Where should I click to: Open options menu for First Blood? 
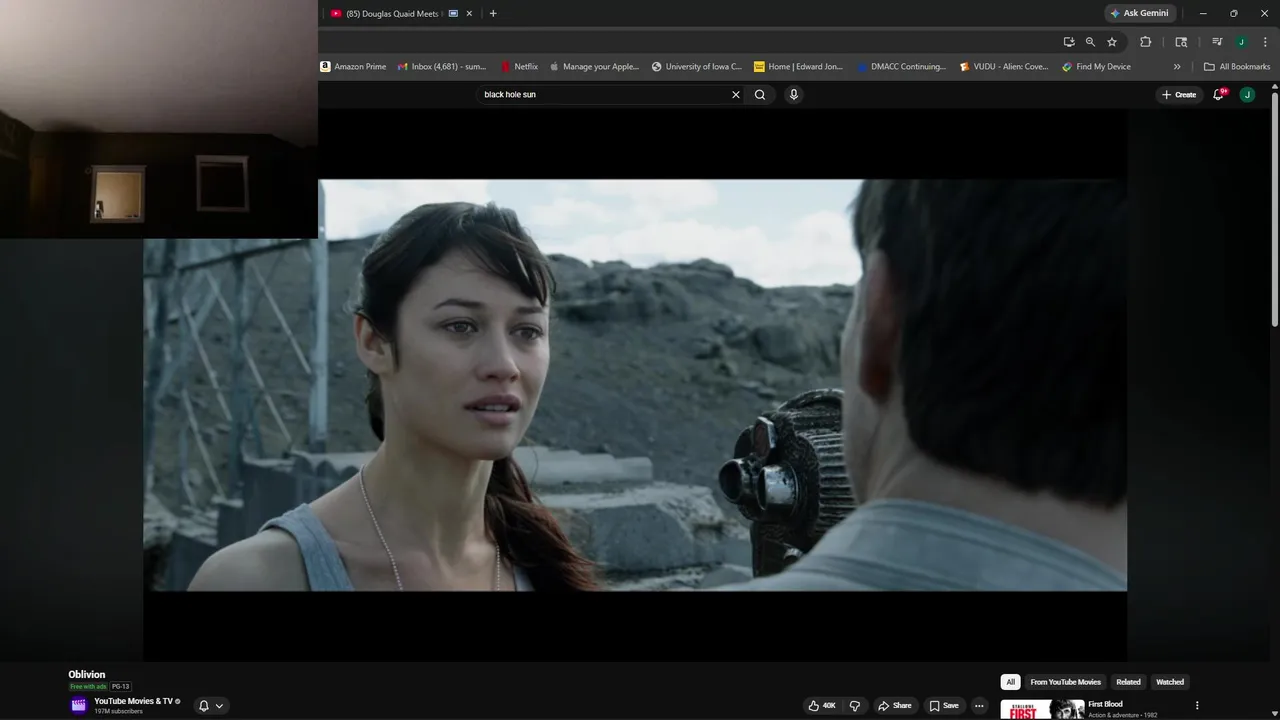[x=1197, y=705]
